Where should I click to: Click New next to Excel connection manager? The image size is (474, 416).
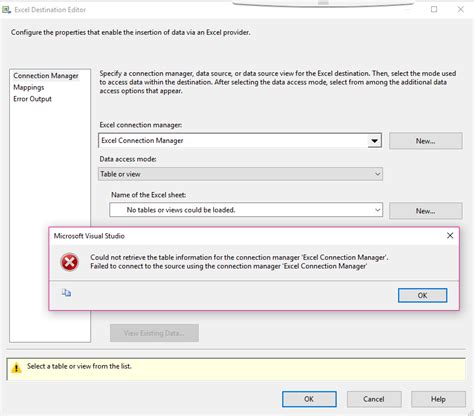tap(426, 141)
